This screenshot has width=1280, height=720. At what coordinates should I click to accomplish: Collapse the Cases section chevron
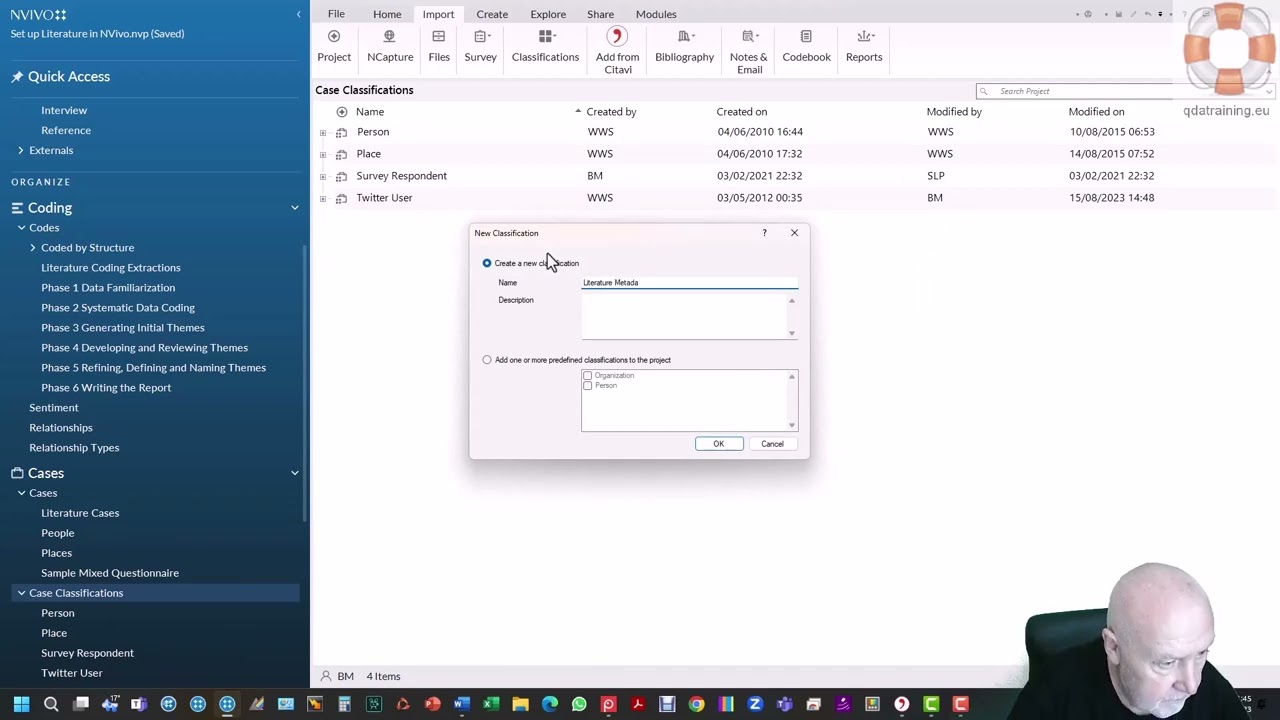(x=294, y=473)
